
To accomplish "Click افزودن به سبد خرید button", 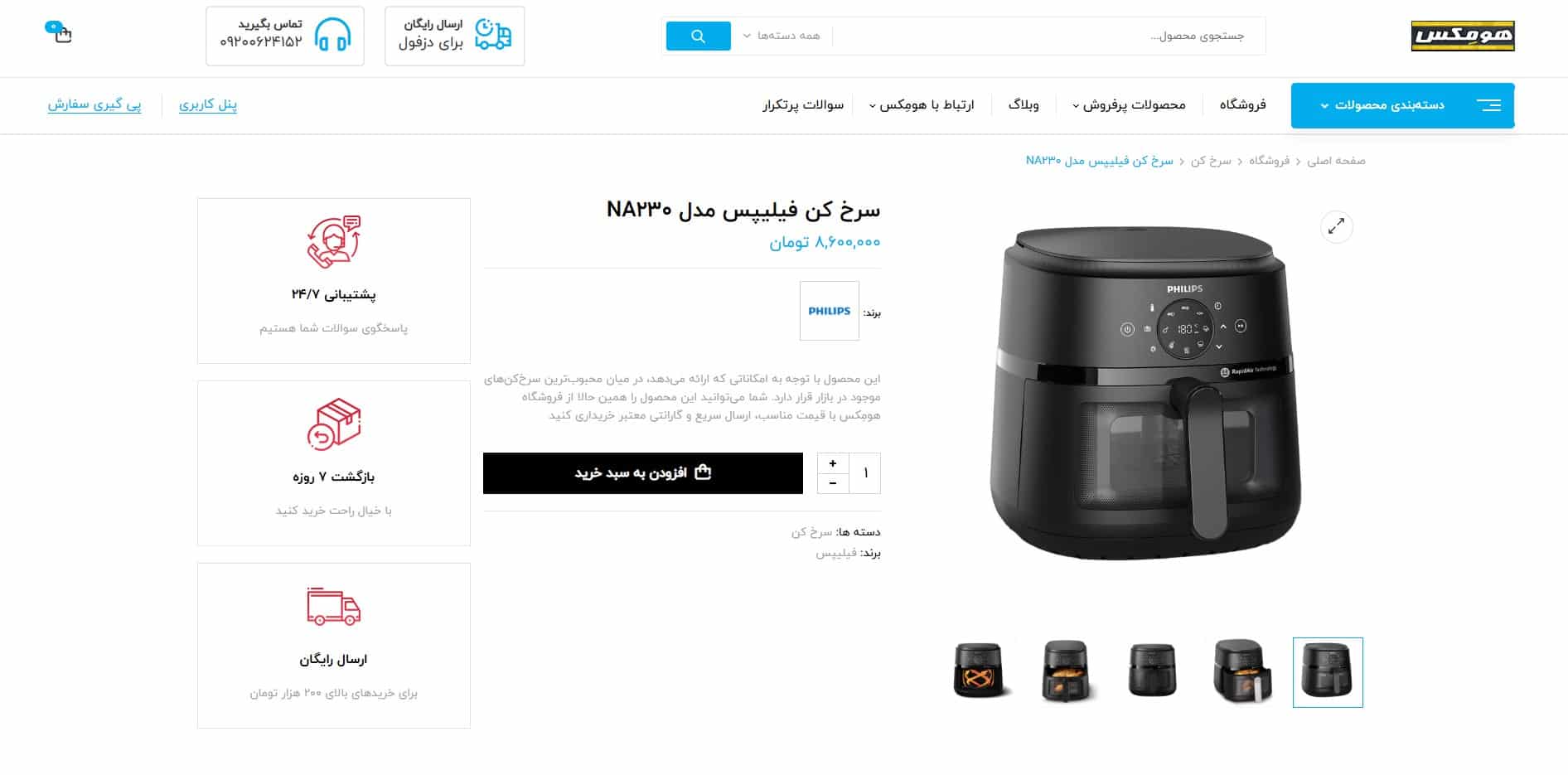I will pos(643,473).
